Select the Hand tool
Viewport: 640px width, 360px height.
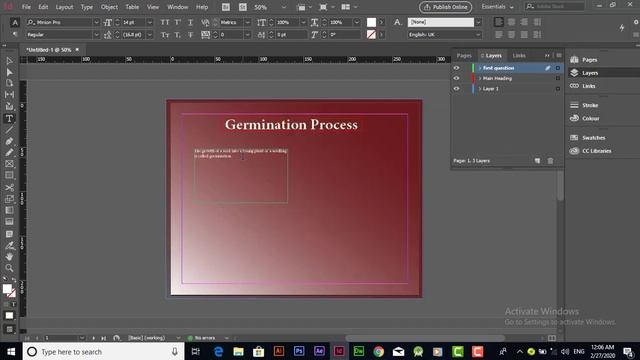pos(9,257)
